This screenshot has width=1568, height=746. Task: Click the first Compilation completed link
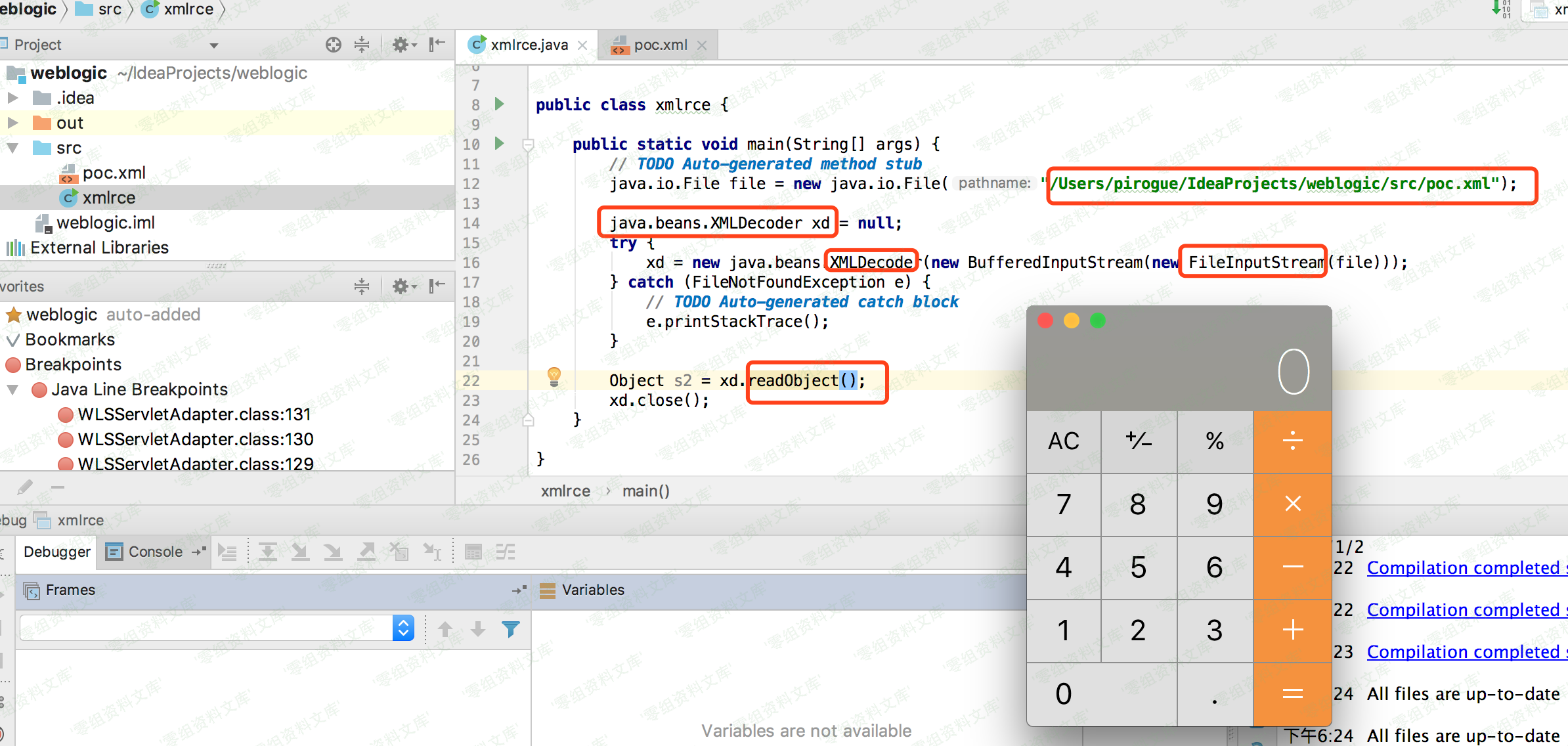1463,568
